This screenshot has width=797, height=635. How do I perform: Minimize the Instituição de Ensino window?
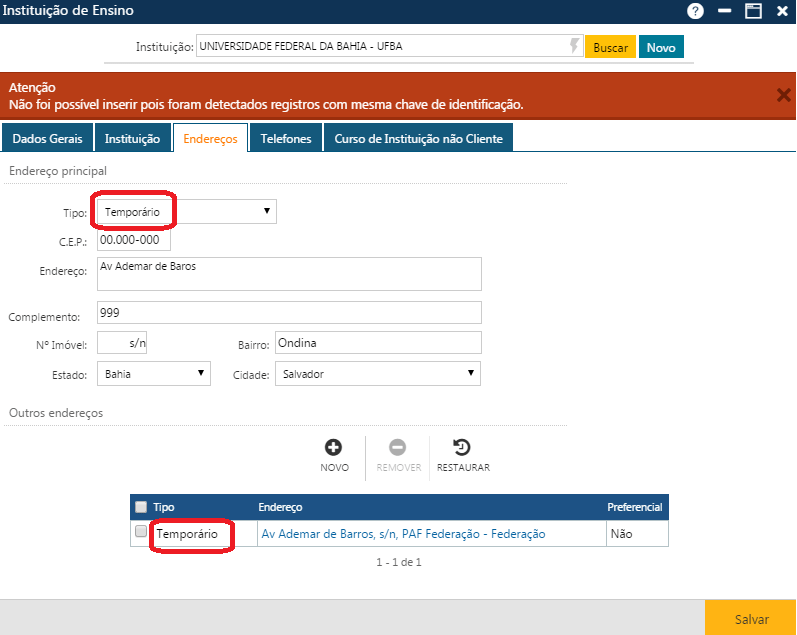pyautogui.click(x=724, y=11)
